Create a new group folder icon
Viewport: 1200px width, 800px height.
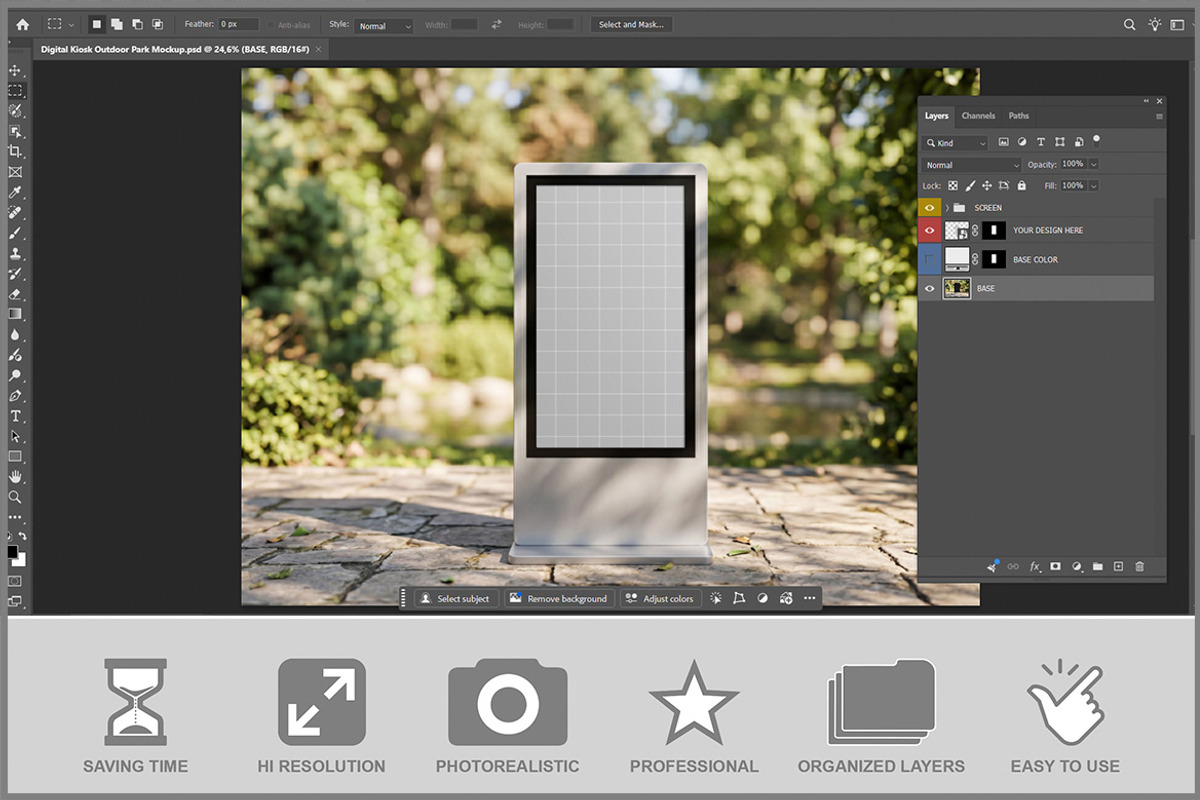(1098, 566)
